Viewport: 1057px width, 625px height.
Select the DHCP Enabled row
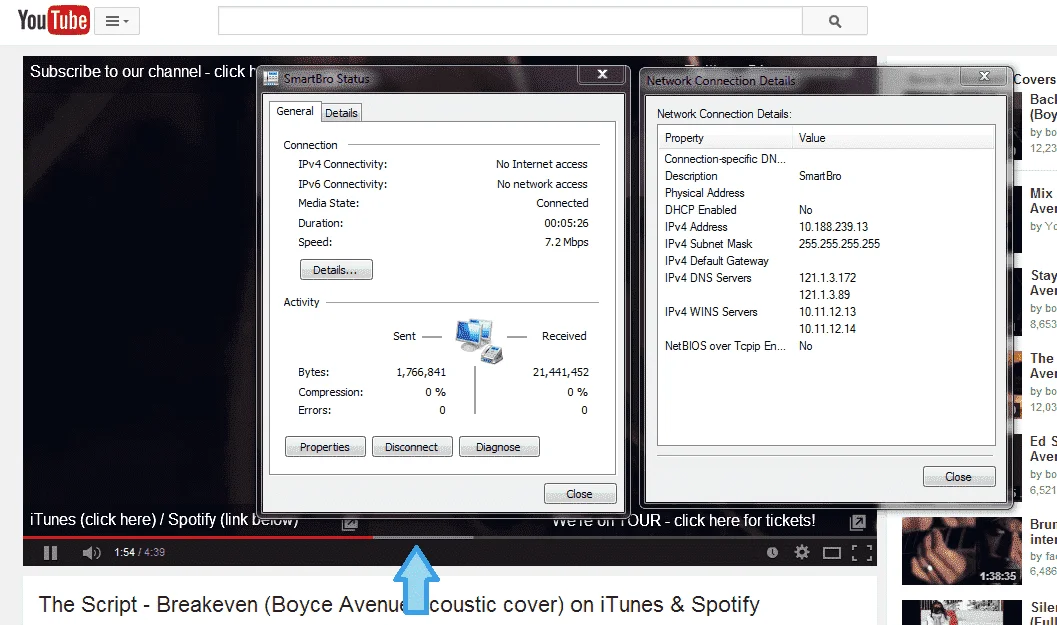tap(826, 210)
